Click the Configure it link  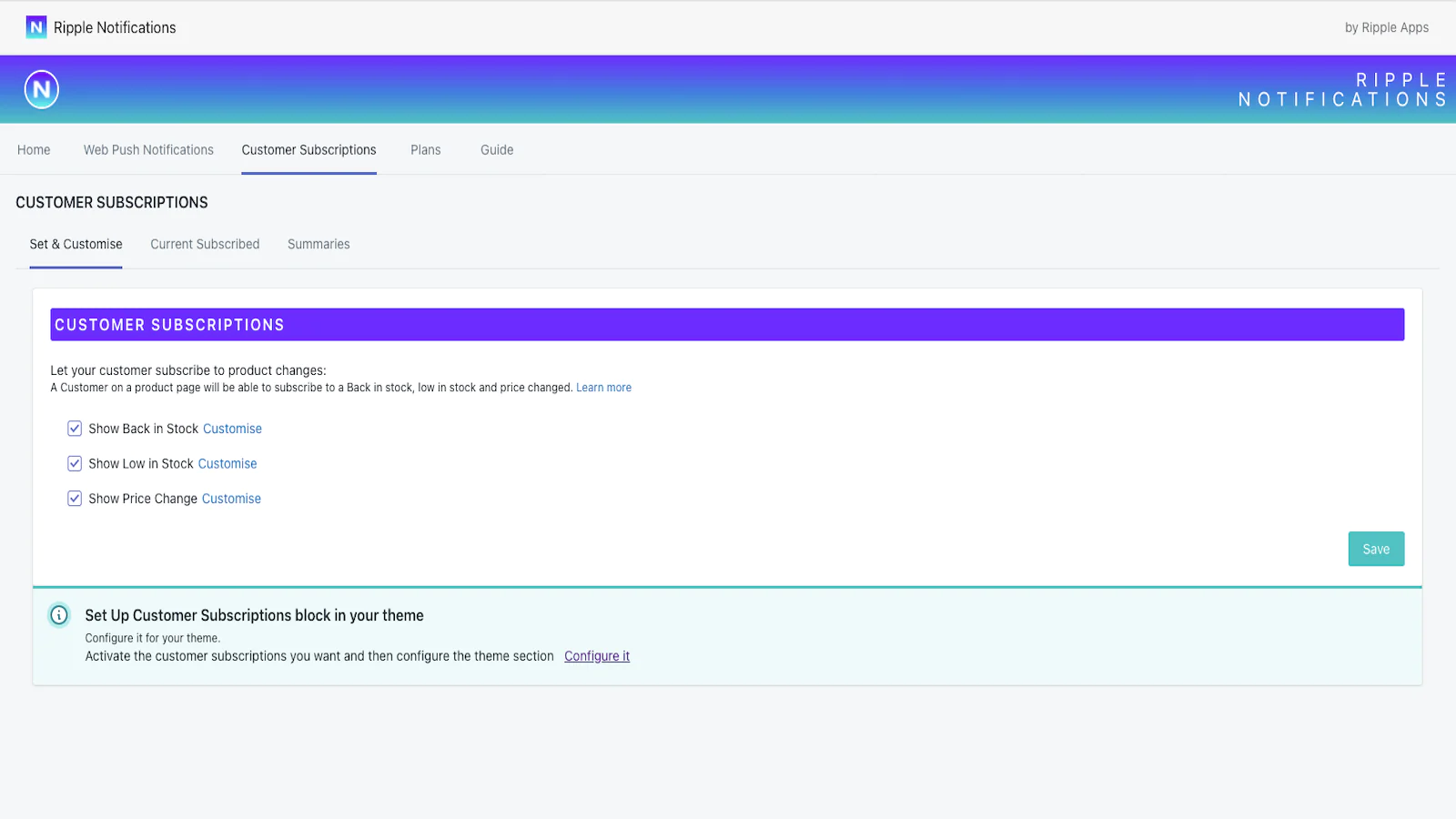point(597,655)
